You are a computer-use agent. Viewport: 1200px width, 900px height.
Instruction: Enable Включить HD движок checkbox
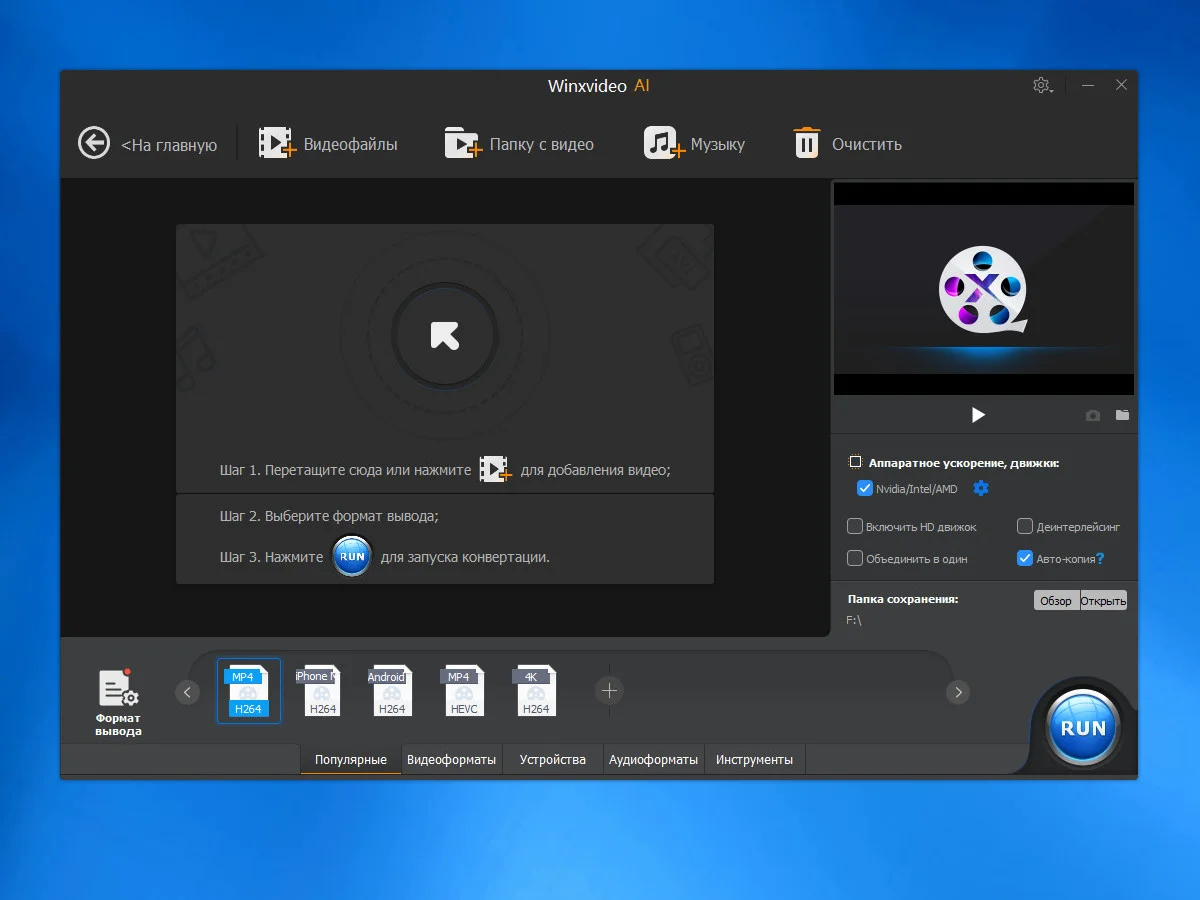(x=855, y=527)
